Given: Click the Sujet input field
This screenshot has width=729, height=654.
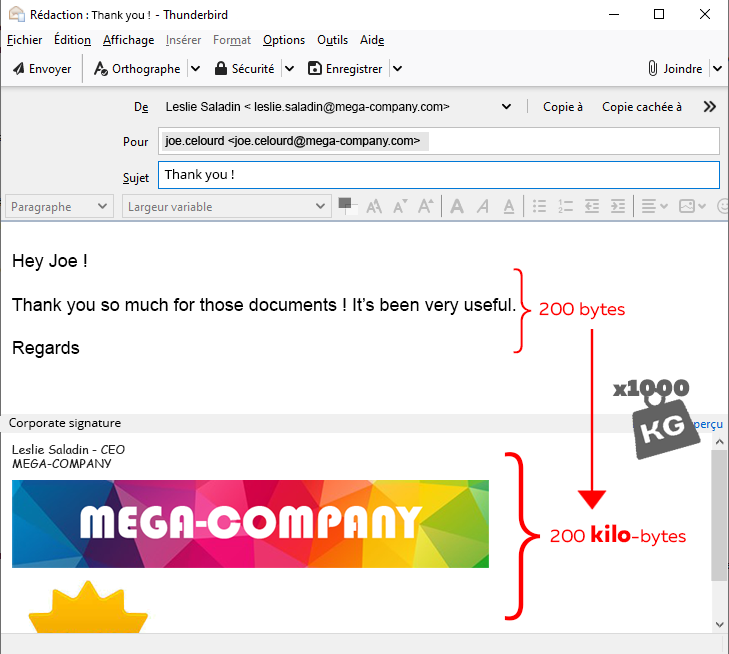Looking at the screenshot, I should coord(438,175).
